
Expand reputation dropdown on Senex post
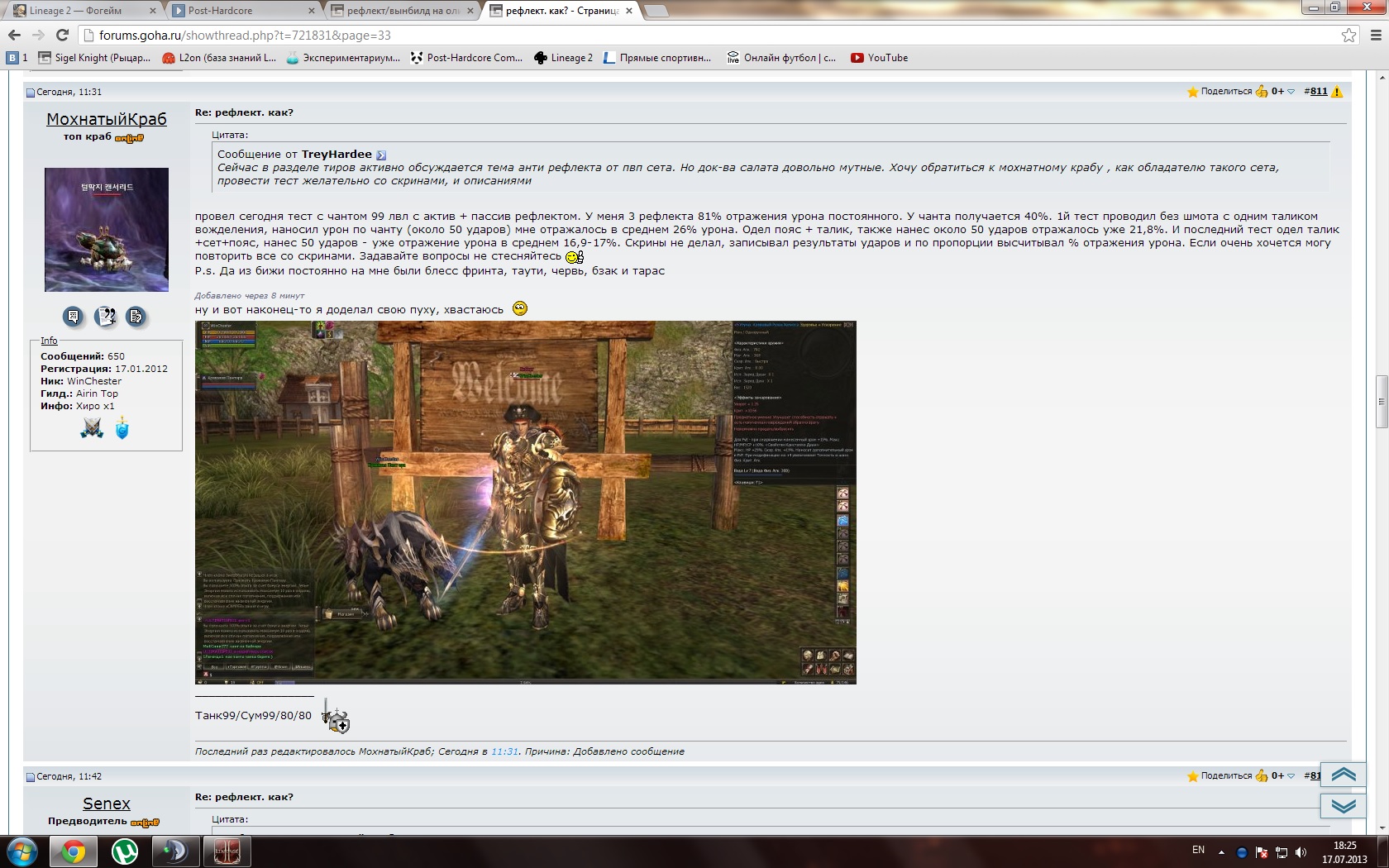point(1291,776)
